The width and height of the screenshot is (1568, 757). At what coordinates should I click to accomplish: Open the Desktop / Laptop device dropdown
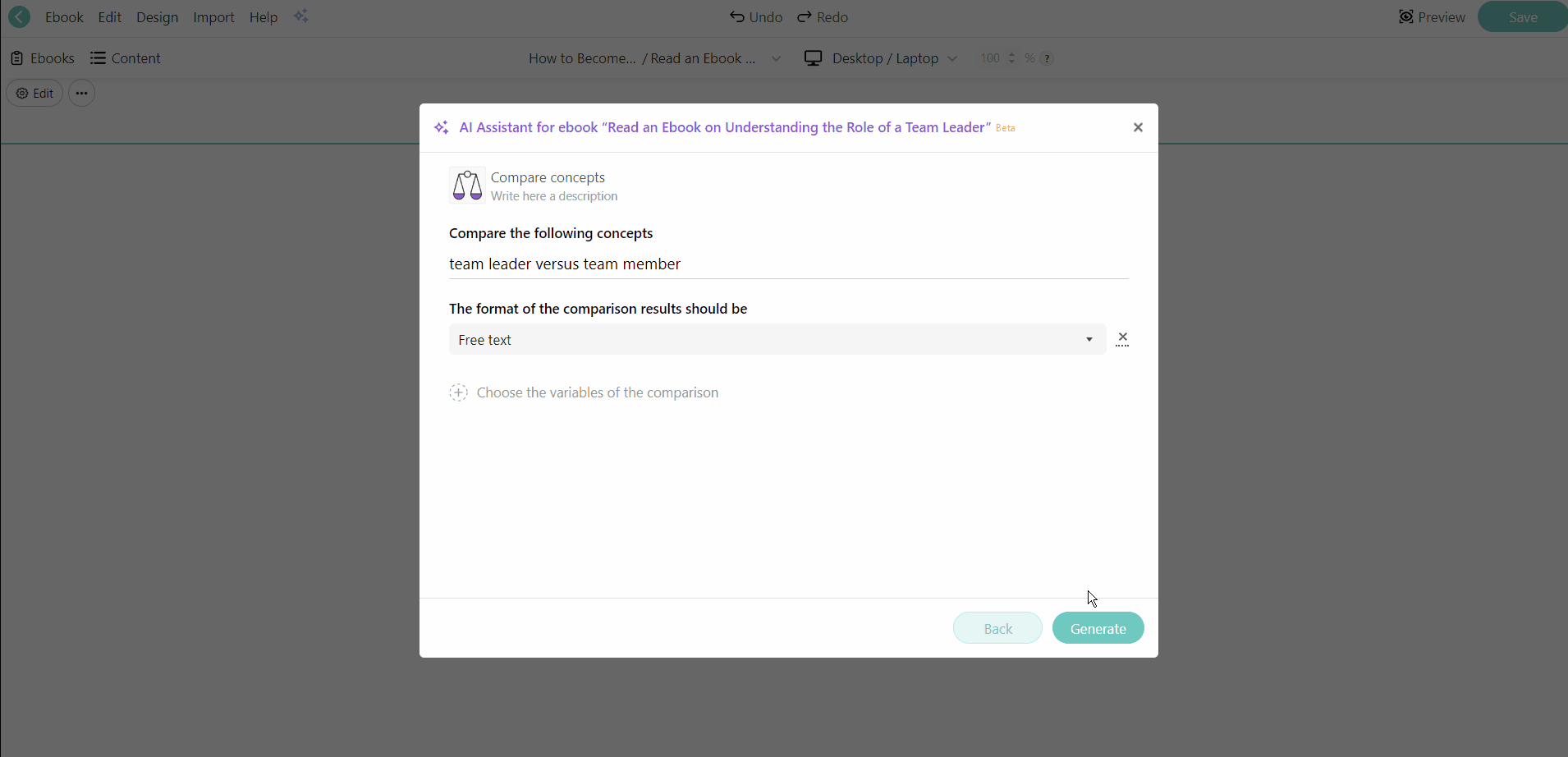click(x=881, y=58)
